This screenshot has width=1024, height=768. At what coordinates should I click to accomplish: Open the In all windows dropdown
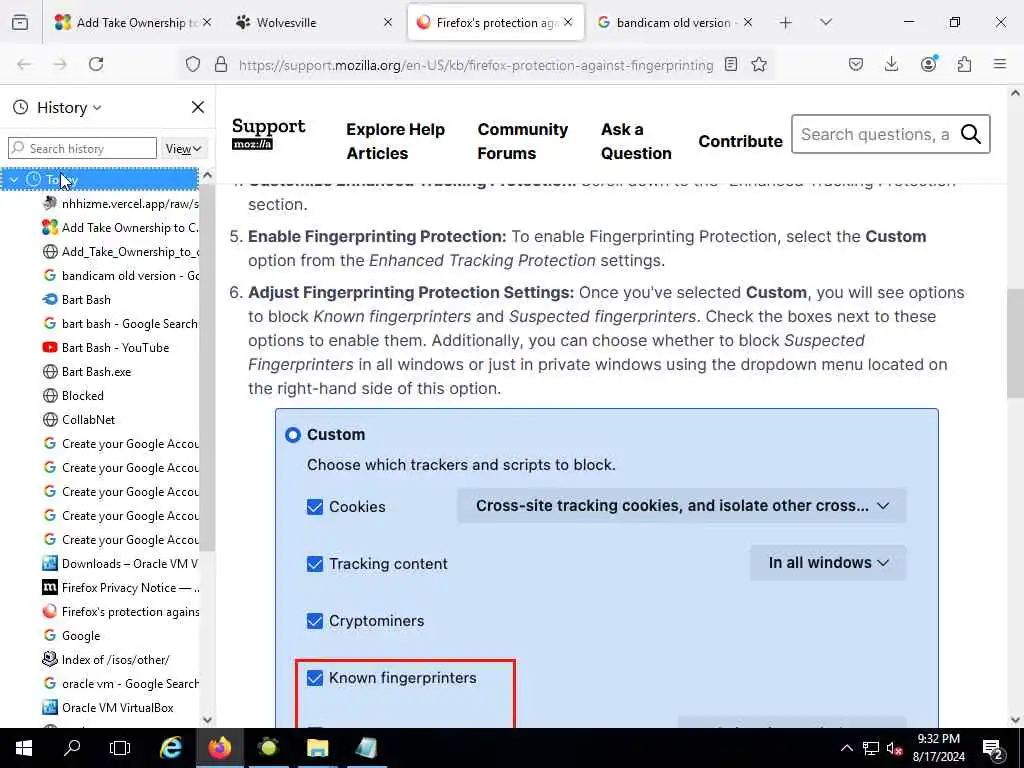[x=828, y=563]
